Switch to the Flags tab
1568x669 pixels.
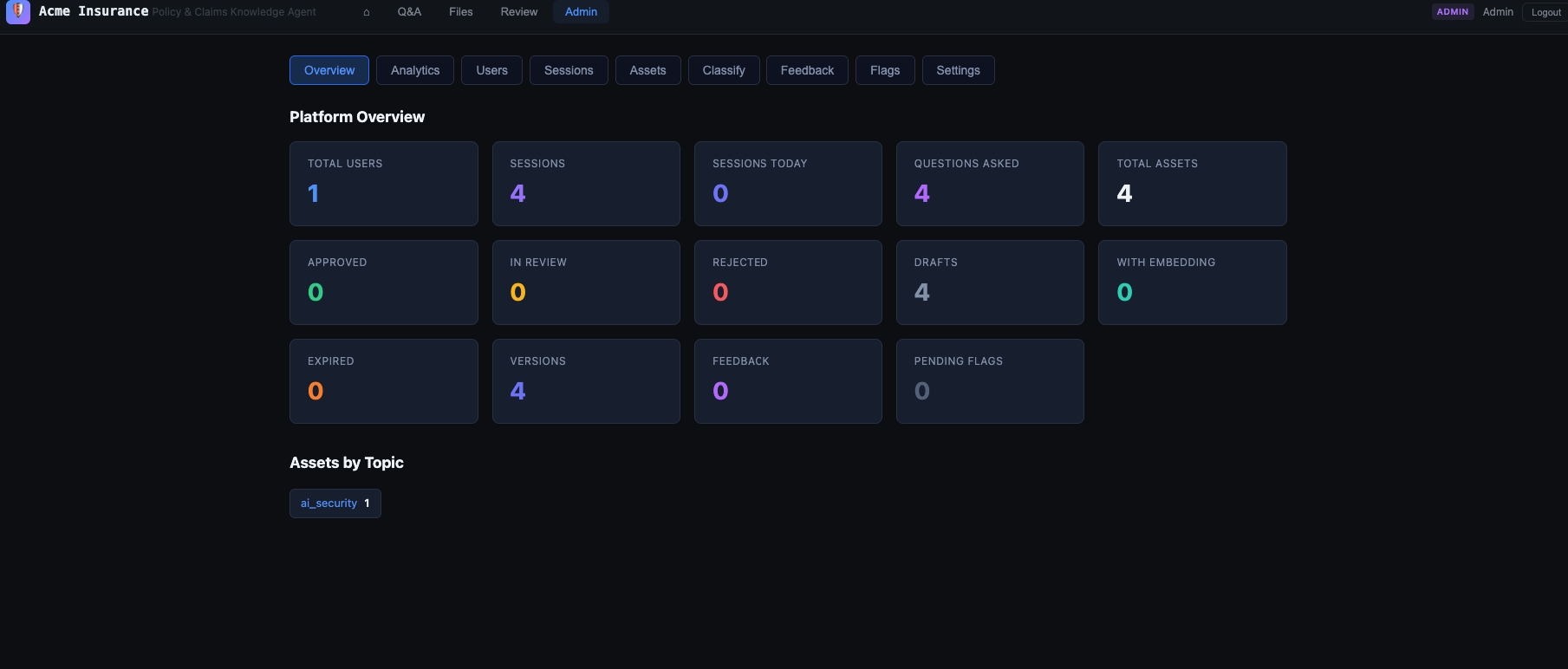885,70
